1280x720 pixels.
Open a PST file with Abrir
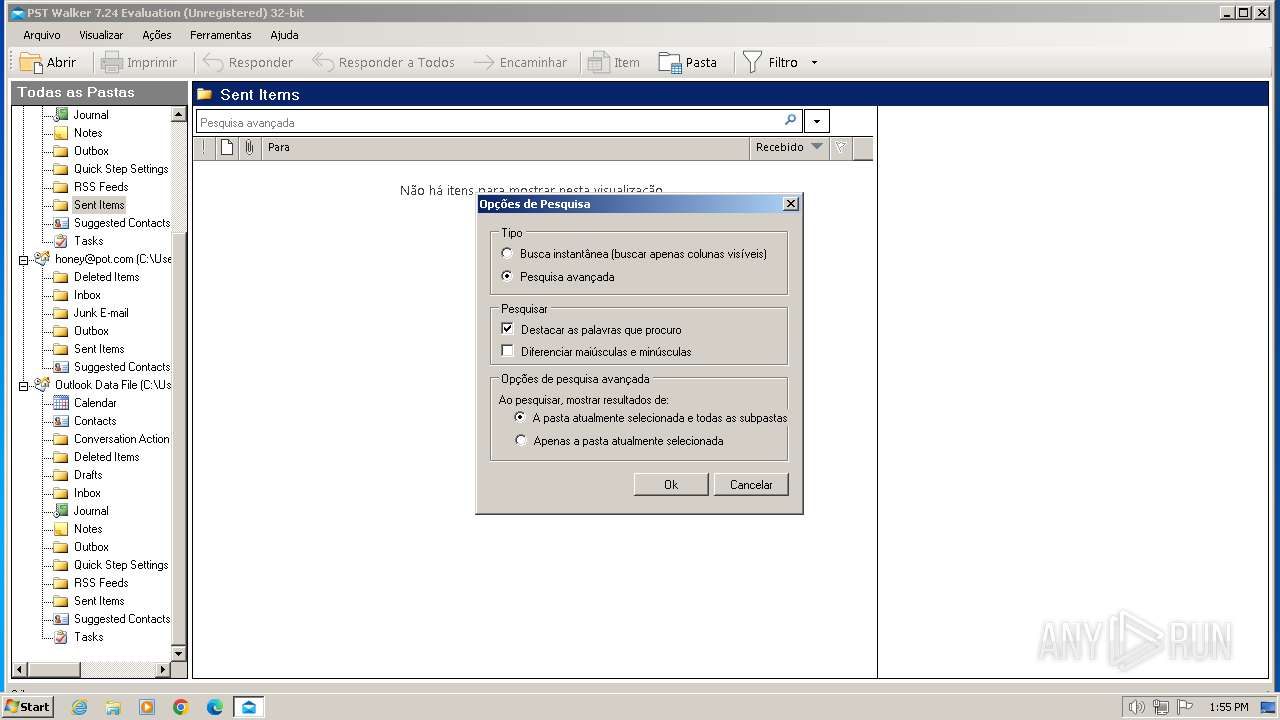click(48, 62)
